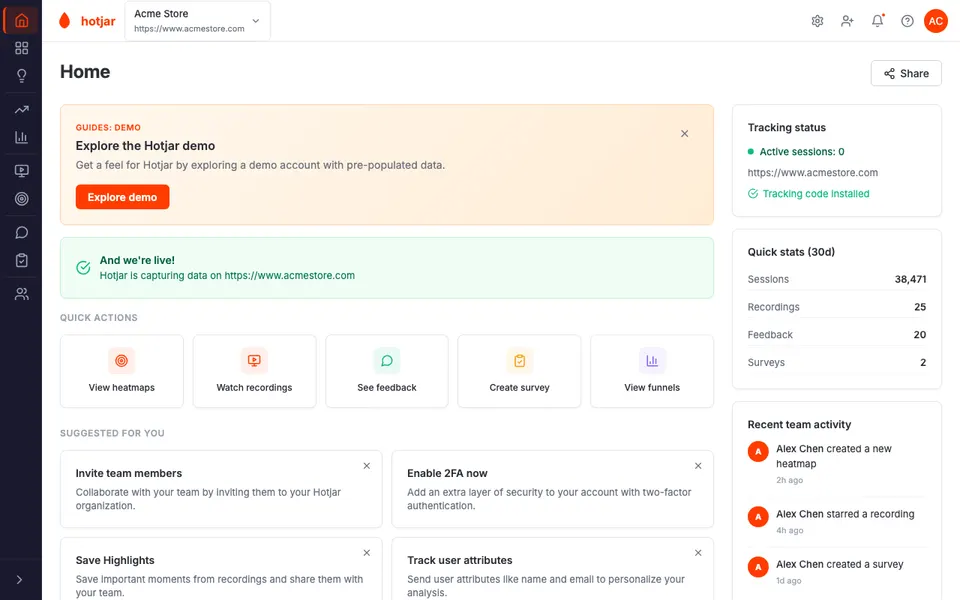Click the Recordings 25 stat row
Image resolution: width=960 pixels, height=600 pixels.
pyautogui.click(x=836, y=307)
